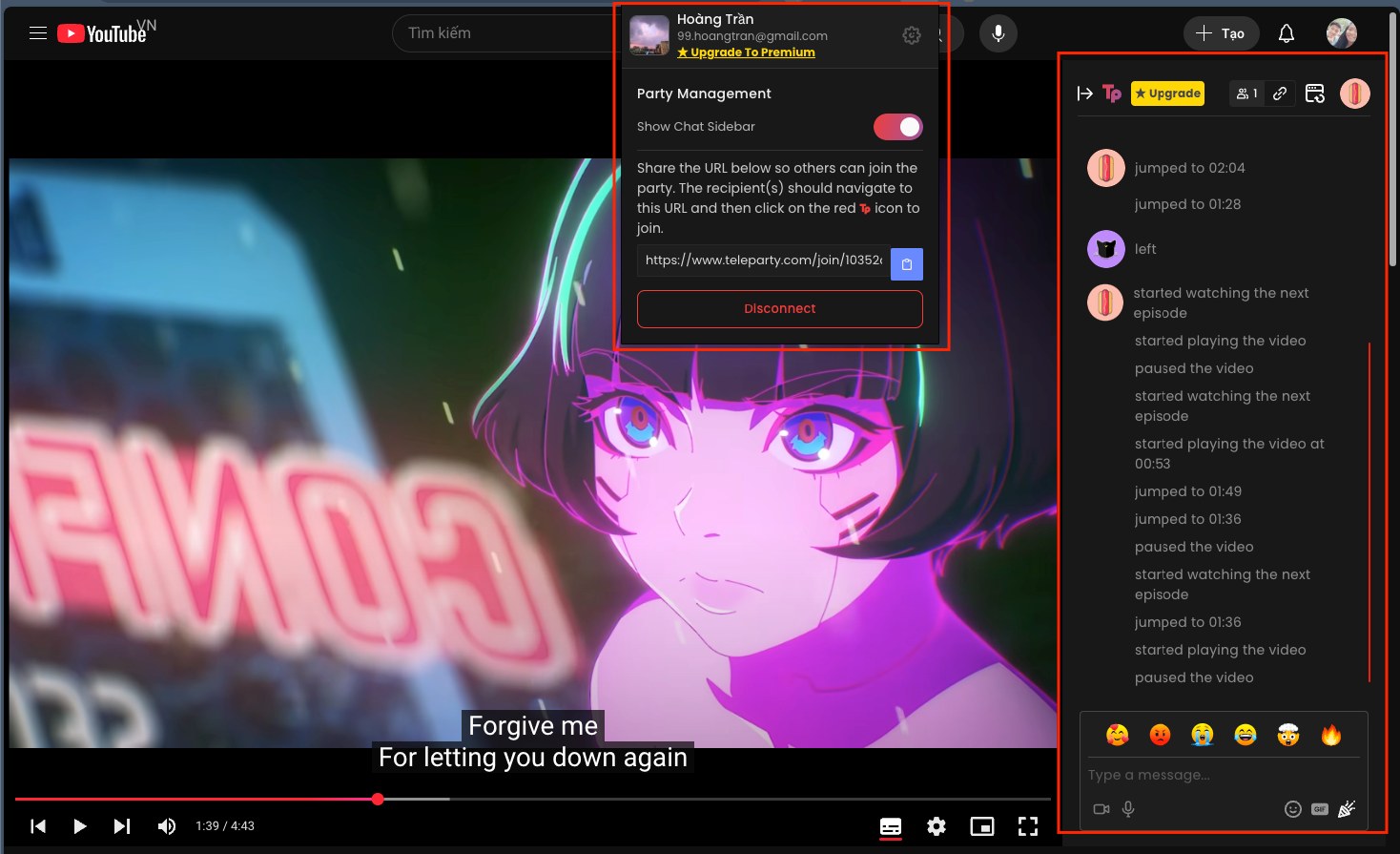Image resolution: width=1400 pixels, height=854 pixels.
Task: Start video camera in chat
Action: tap(1101, 809)
